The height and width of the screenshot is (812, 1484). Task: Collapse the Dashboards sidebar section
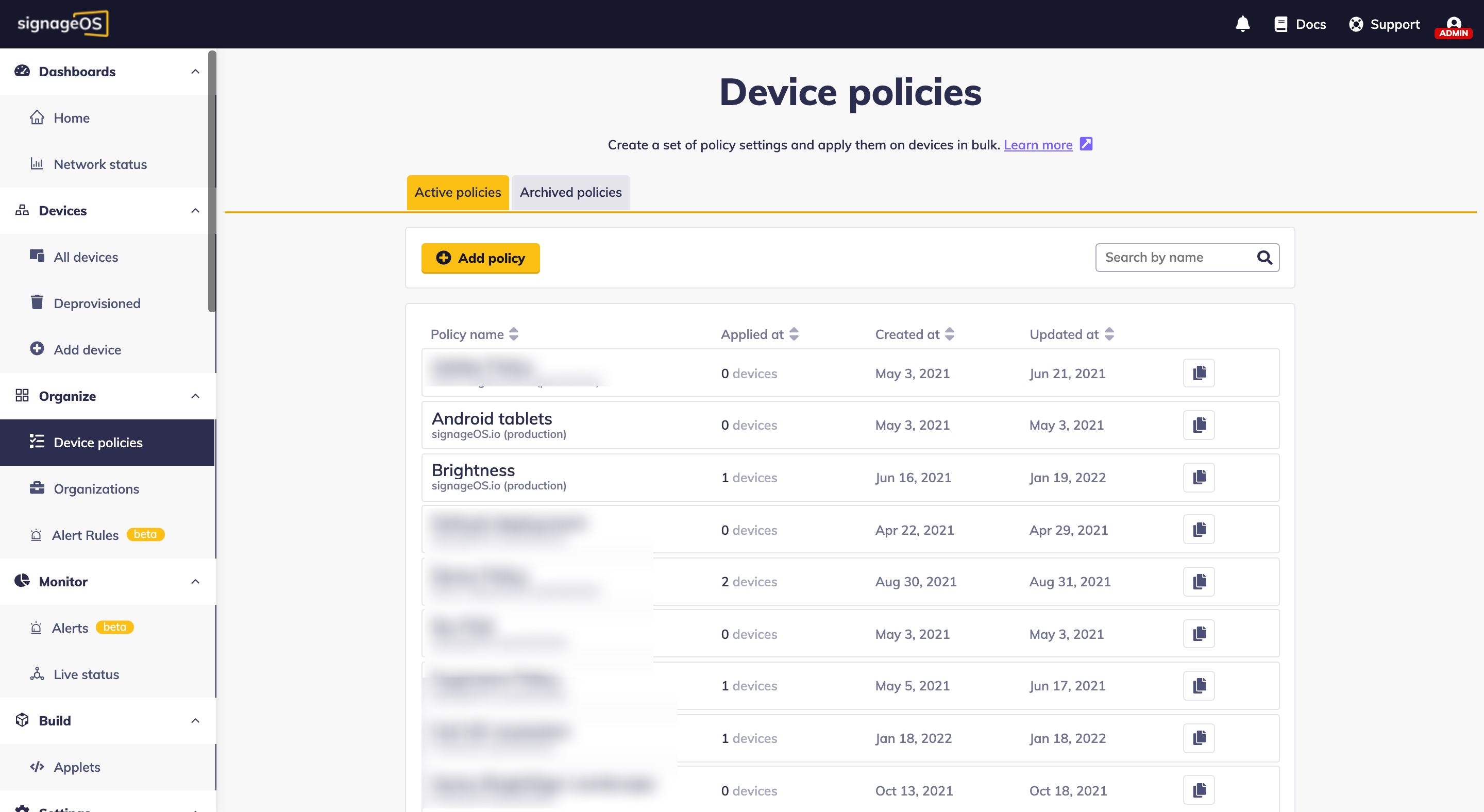point(195,72)
